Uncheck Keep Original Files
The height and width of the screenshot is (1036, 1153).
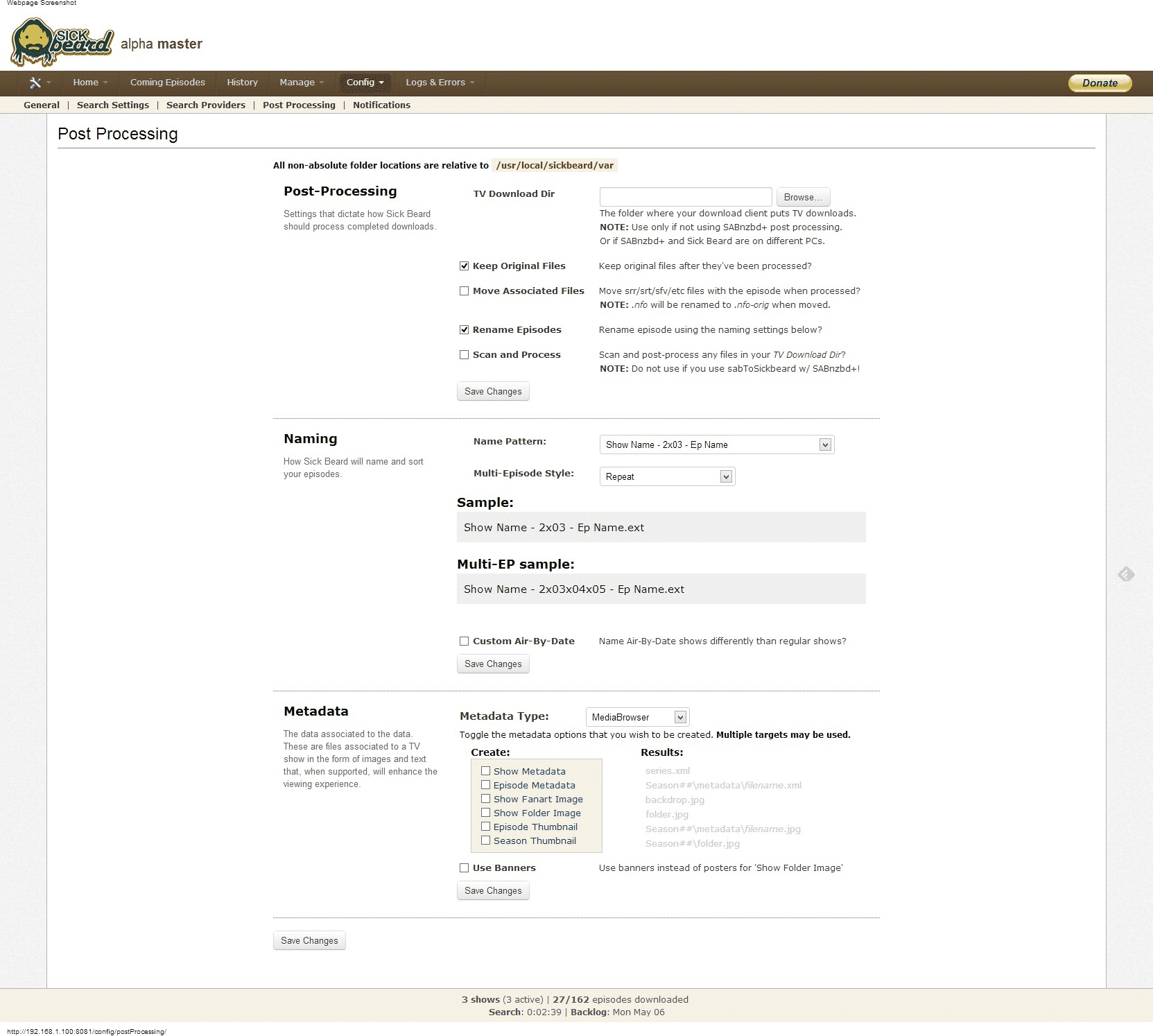(465, 266)
